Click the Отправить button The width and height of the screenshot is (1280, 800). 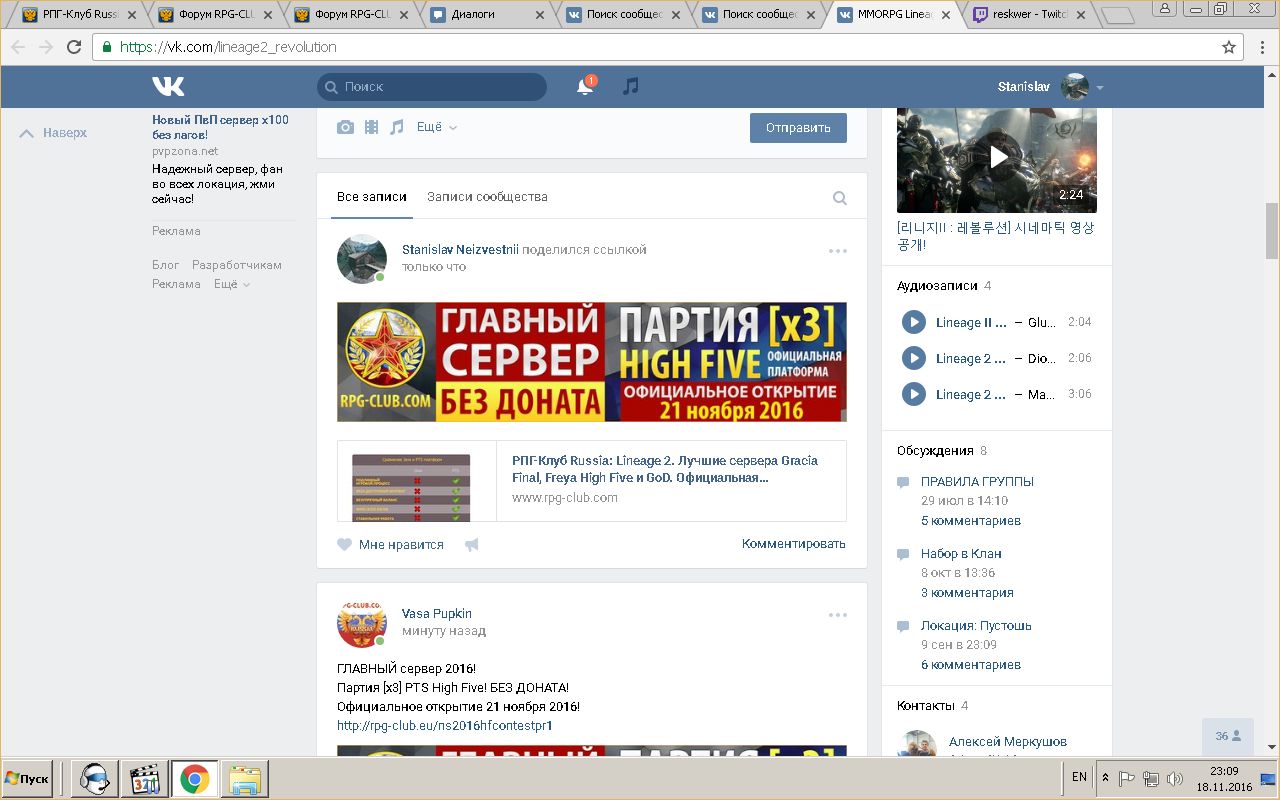pyautogui.click(x=798, y=128)
